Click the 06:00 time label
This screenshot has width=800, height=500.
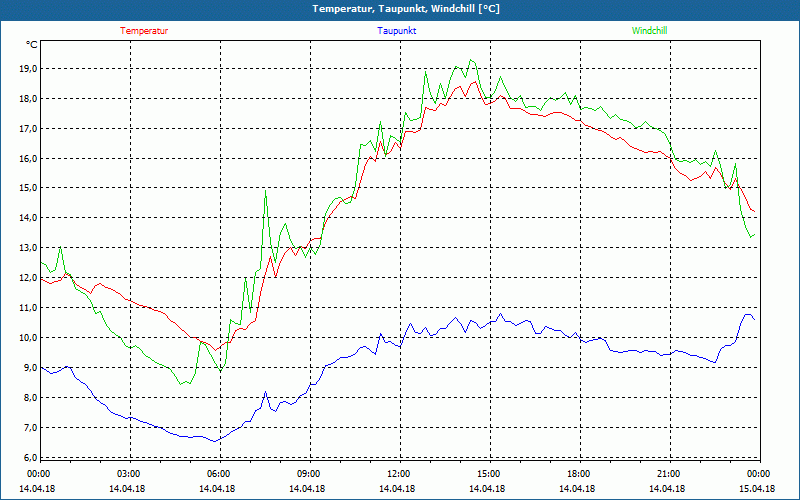pos(217,474)
